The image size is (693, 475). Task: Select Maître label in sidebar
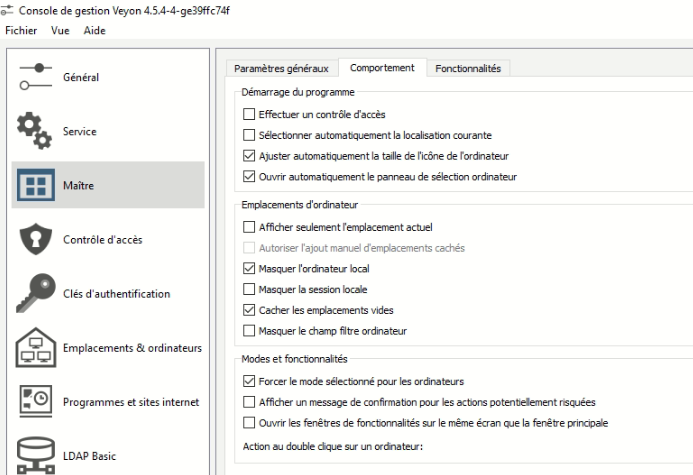coord(78,186)
